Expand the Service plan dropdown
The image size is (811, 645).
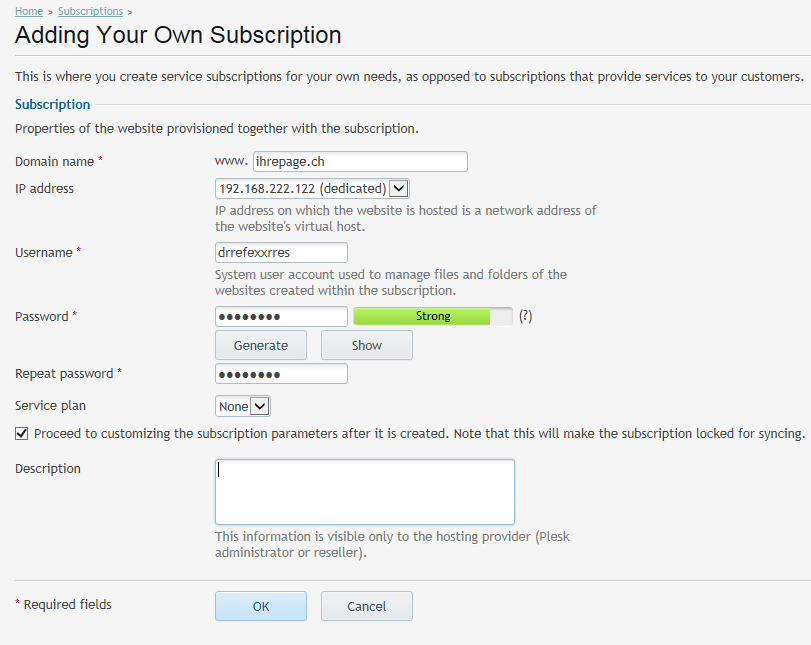[x=243, y=406]
